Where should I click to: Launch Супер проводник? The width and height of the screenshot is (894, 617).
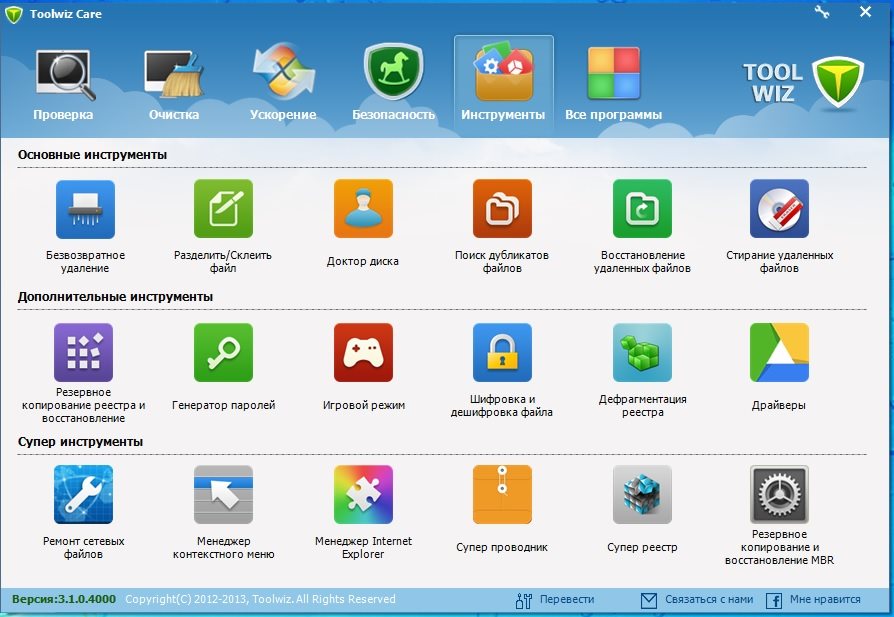[x=502, y=494]
